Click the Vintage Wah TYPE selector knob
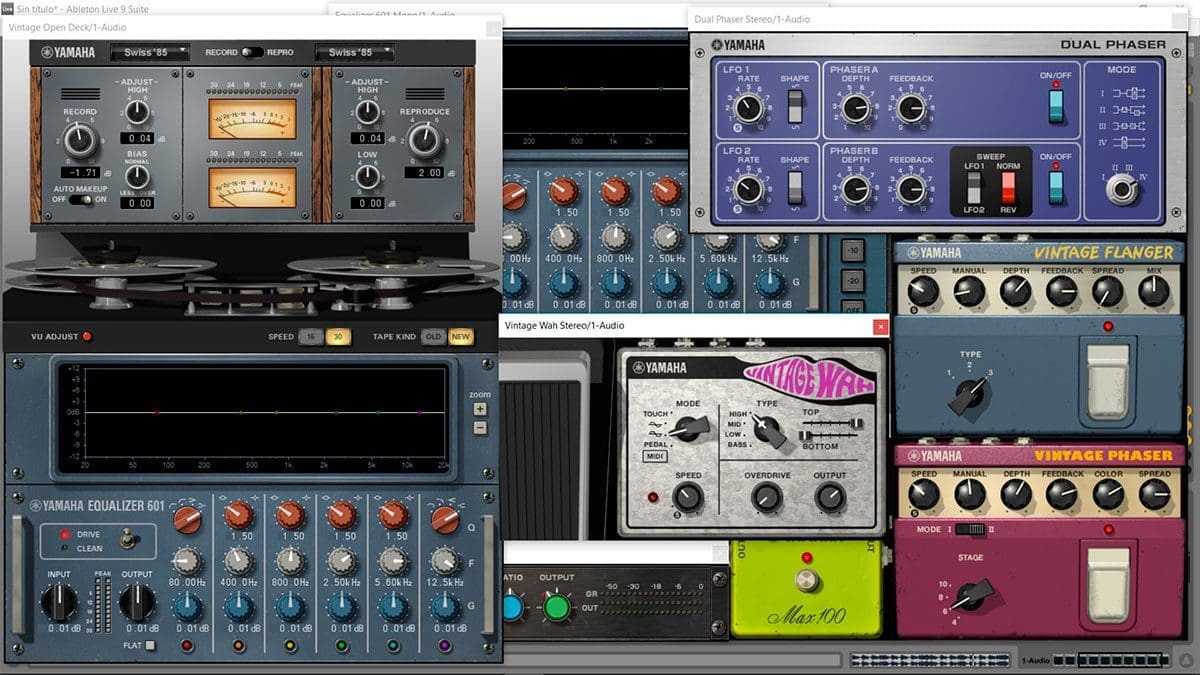Screen dimensions: 1200x675 point(768,430)
